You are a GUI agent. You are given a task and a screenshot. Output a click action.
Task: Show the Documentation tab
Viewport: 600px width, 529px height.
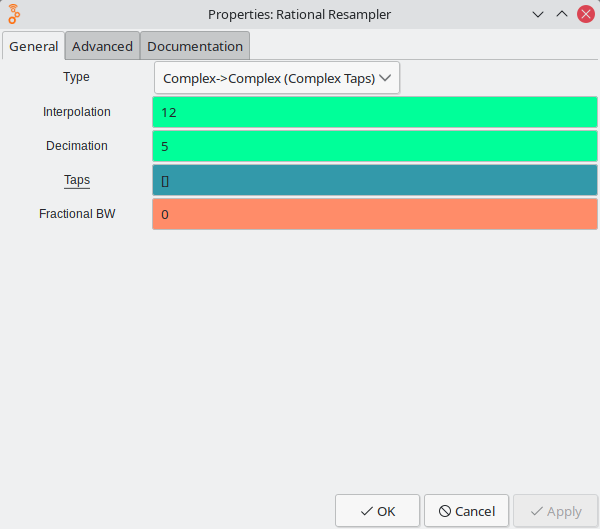point(195,46)
